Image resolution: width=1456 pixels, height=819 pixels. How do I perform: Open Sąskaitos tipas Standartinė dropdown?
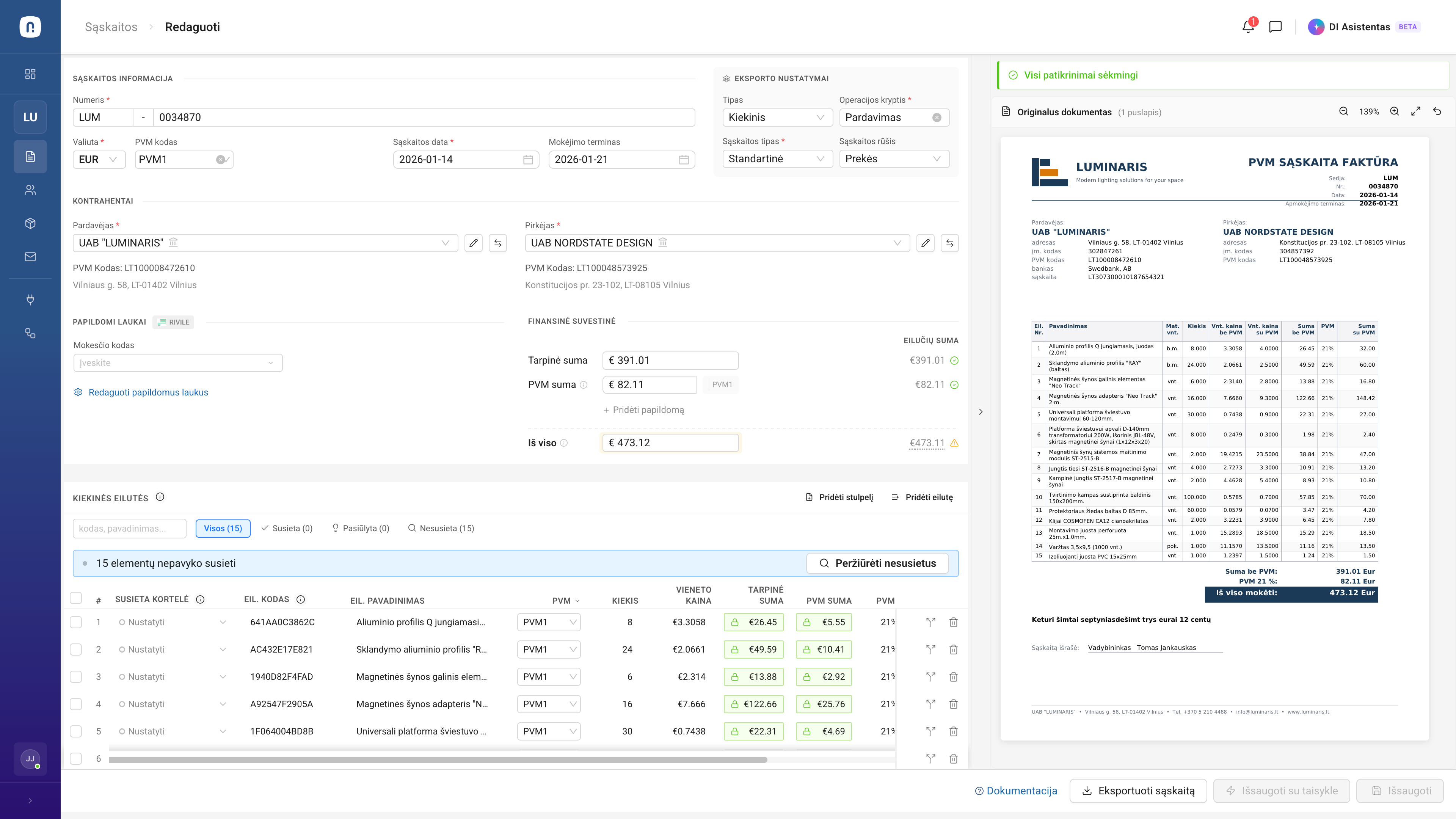(778, 159)
